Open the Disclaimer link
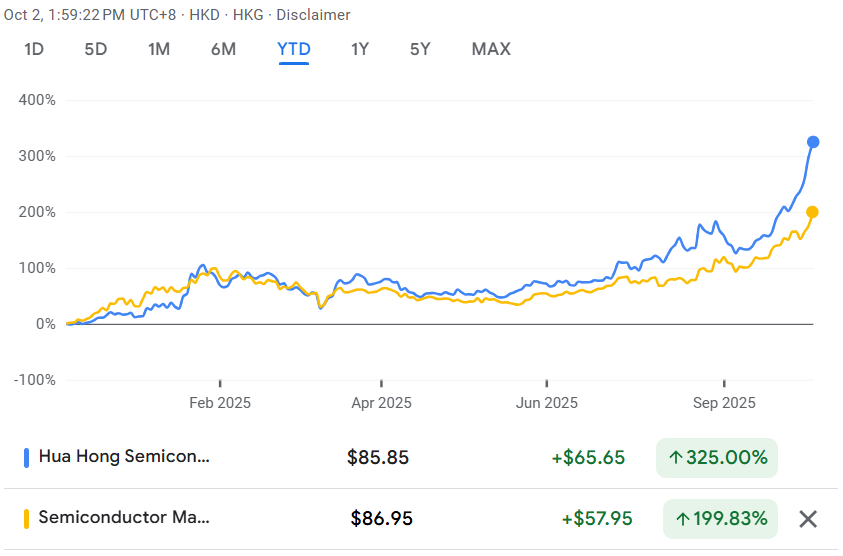The image size is (843, 556). [313, 15]
